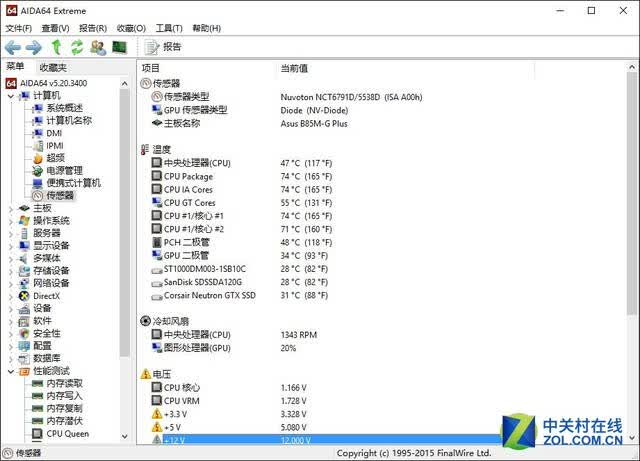Viewport: 640px width, 461px height.
Task: Collapse the 计算机 tree node
Action: (11, 96)
